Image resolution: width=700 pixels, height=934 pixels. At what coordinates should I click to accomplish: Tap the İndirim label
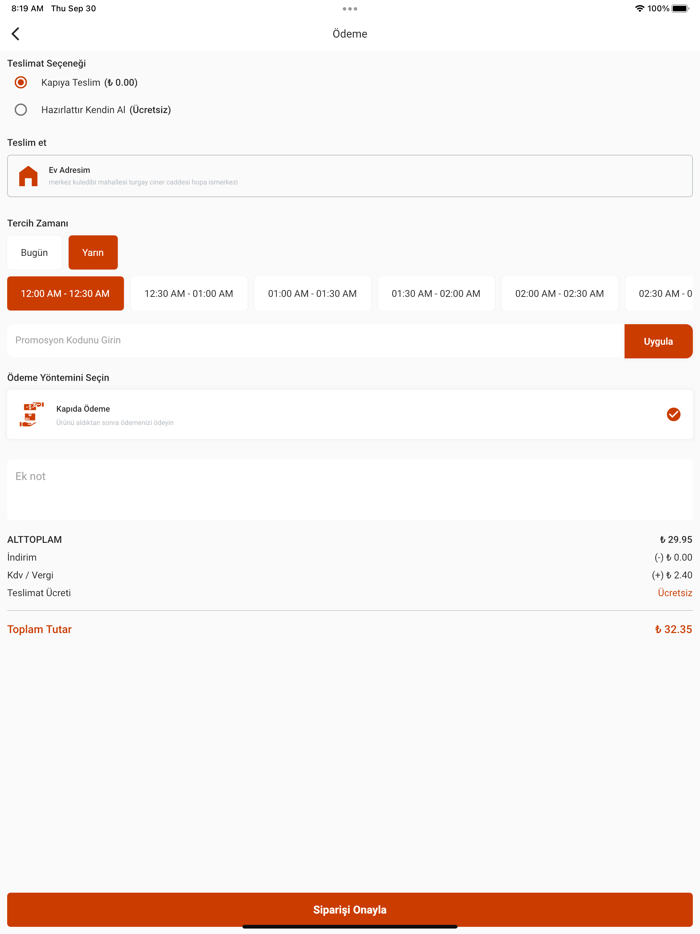(22, 558)
